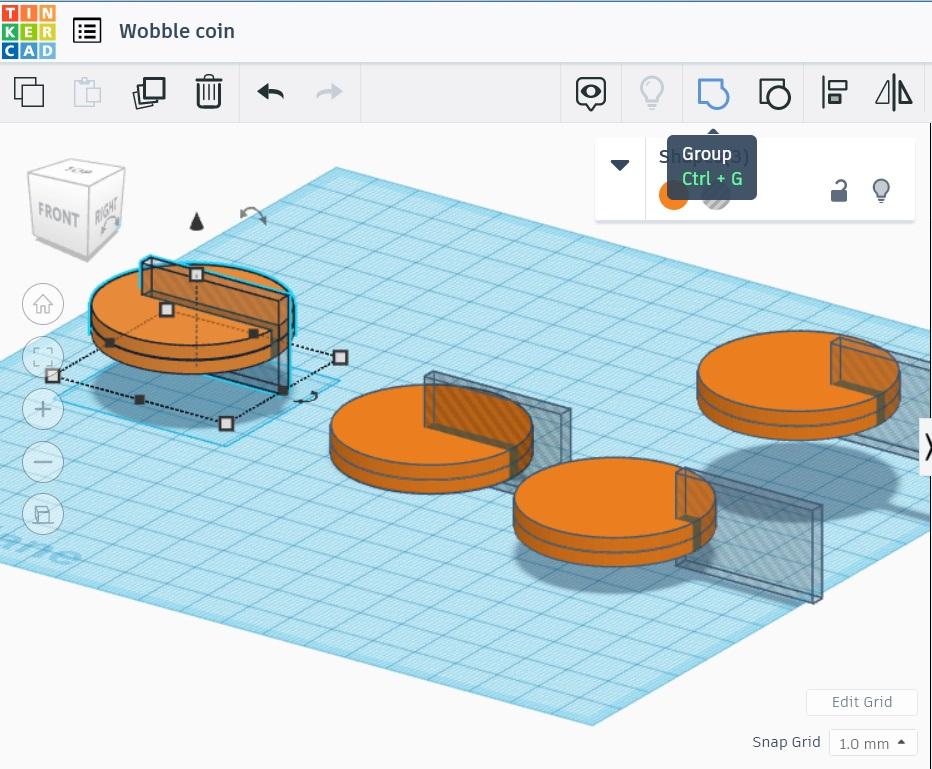Ungroup the selected shapes
The image size is (932, 769).
click(x=774, y=93)
